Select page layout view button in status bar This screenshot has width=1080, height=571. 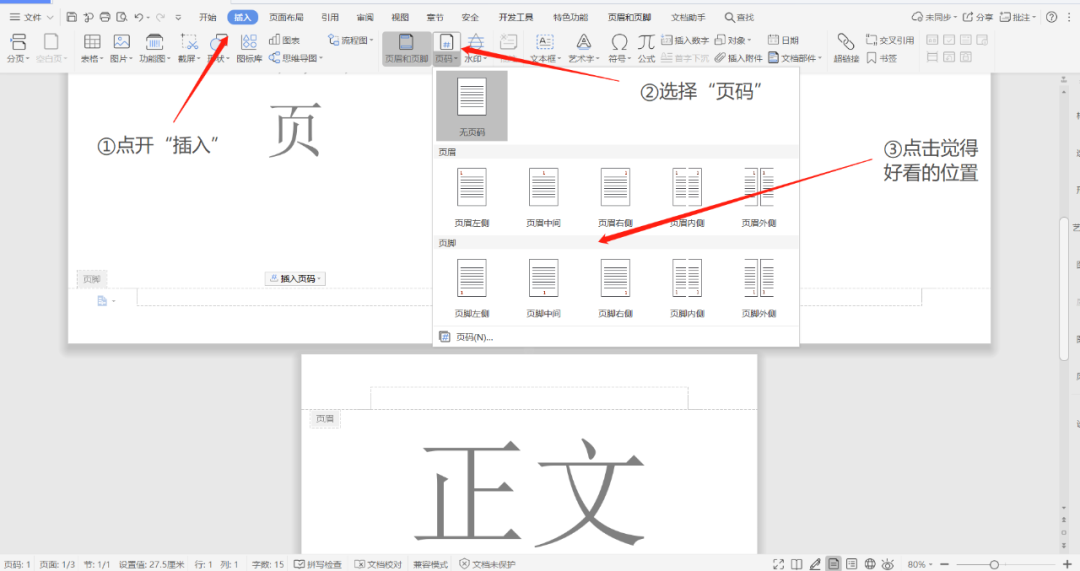(833, 564)
